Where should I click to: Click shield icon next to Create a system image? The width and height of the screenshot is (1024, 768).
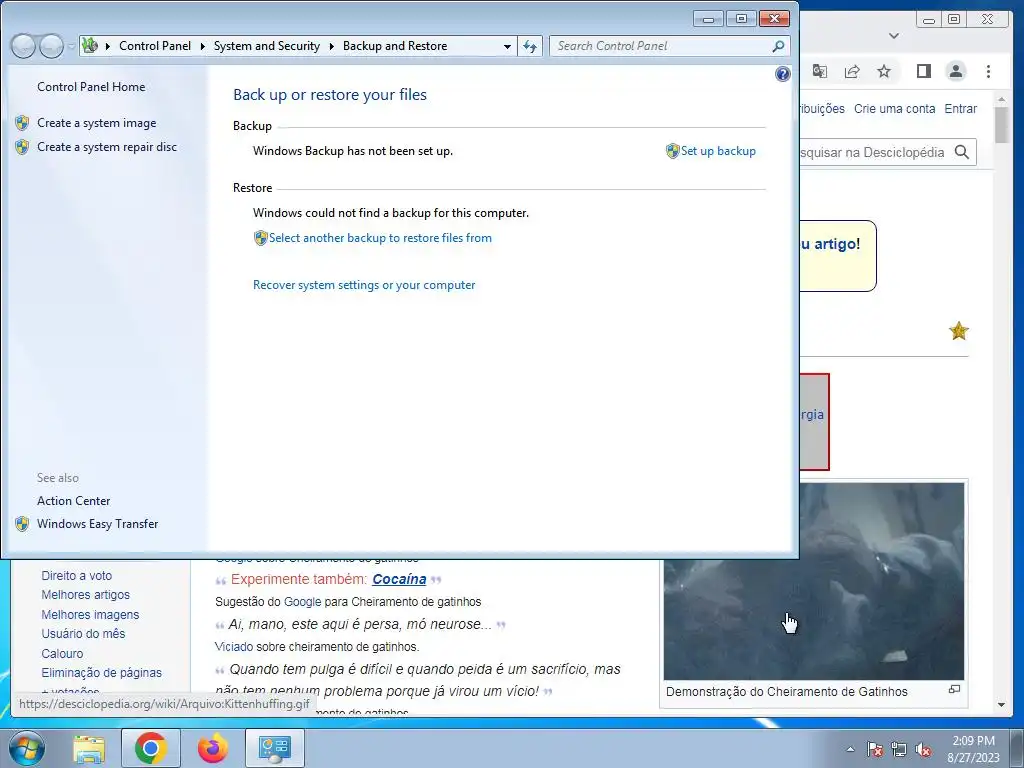coord(22,123)
